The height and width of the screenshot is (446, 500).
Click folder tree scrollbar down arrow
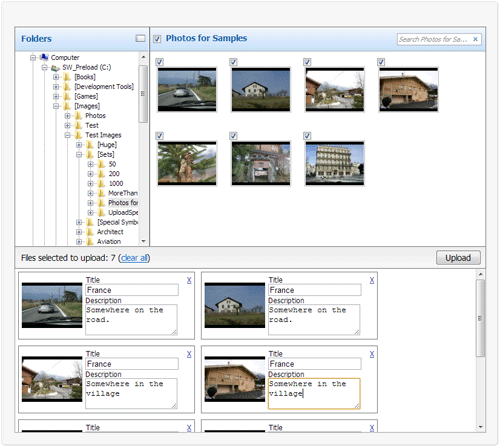143,241
